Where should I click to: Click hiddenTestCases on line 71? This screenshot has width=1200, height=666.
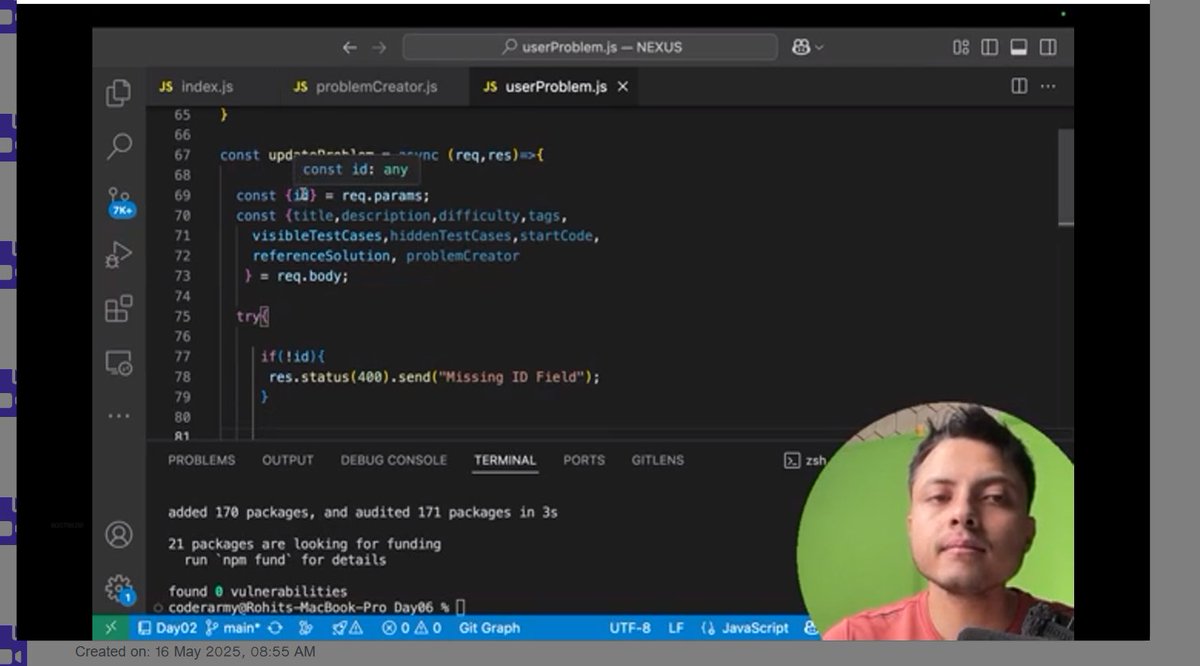click(x=450, y=236)
